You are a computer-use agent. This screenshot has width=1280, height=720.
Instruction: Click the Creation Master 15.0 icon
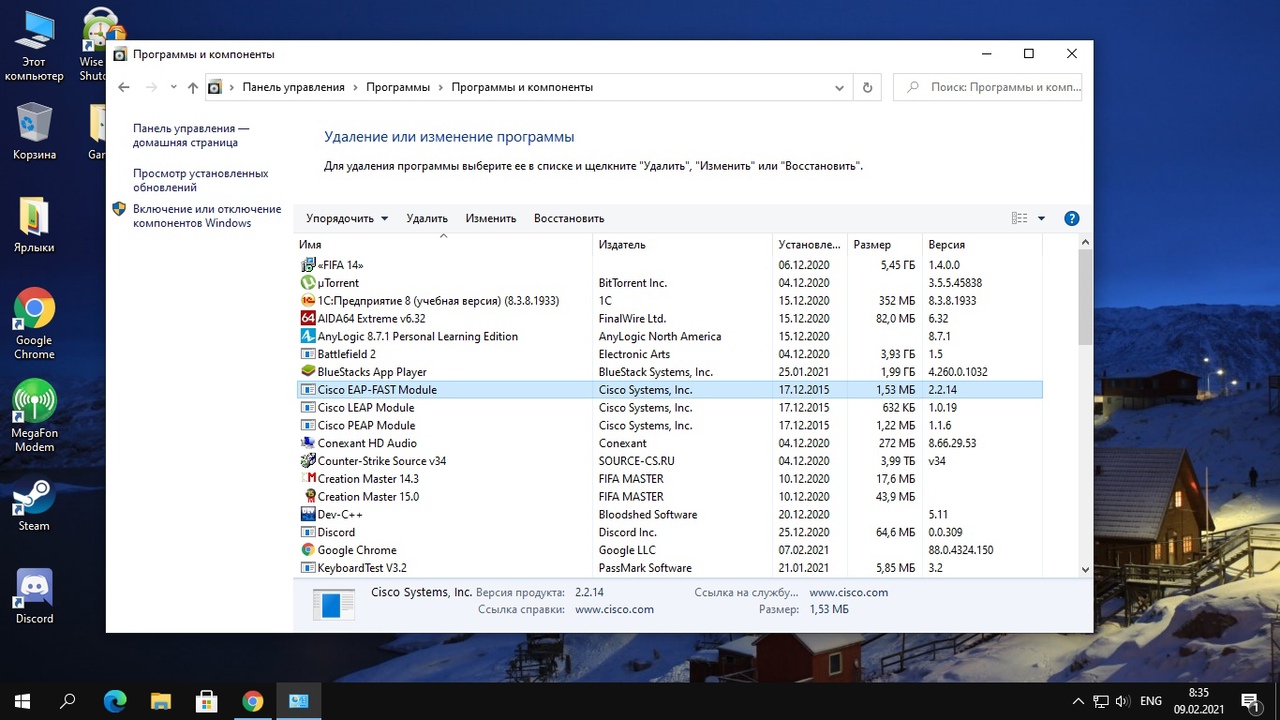(x=308, y=497)
